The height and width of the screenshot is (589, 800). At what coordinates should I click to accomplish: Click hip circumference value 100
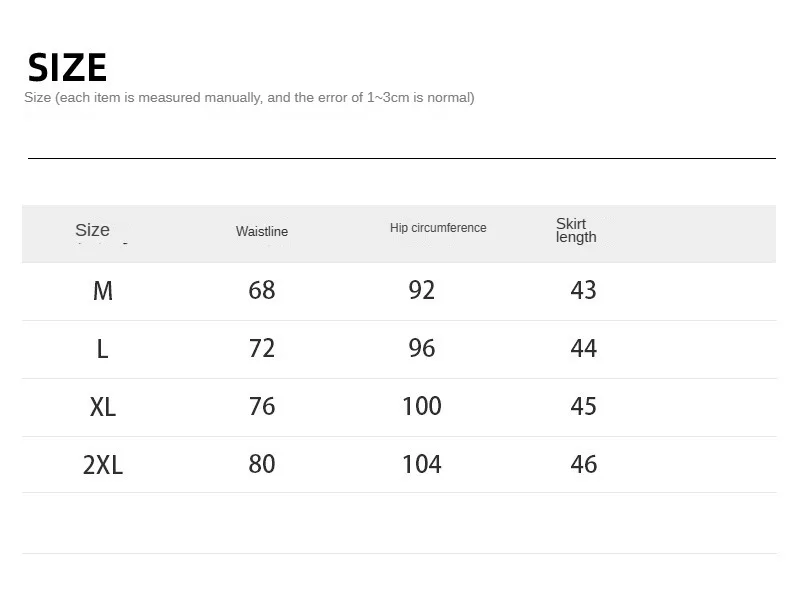(x=421, y=406)
